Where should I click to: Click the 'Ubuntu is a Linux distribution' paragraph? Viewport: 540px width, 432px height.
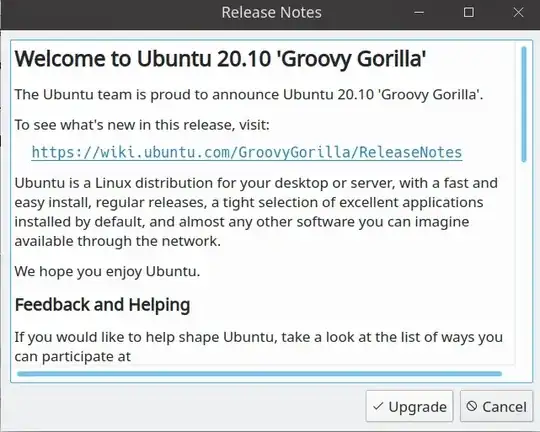256,212
